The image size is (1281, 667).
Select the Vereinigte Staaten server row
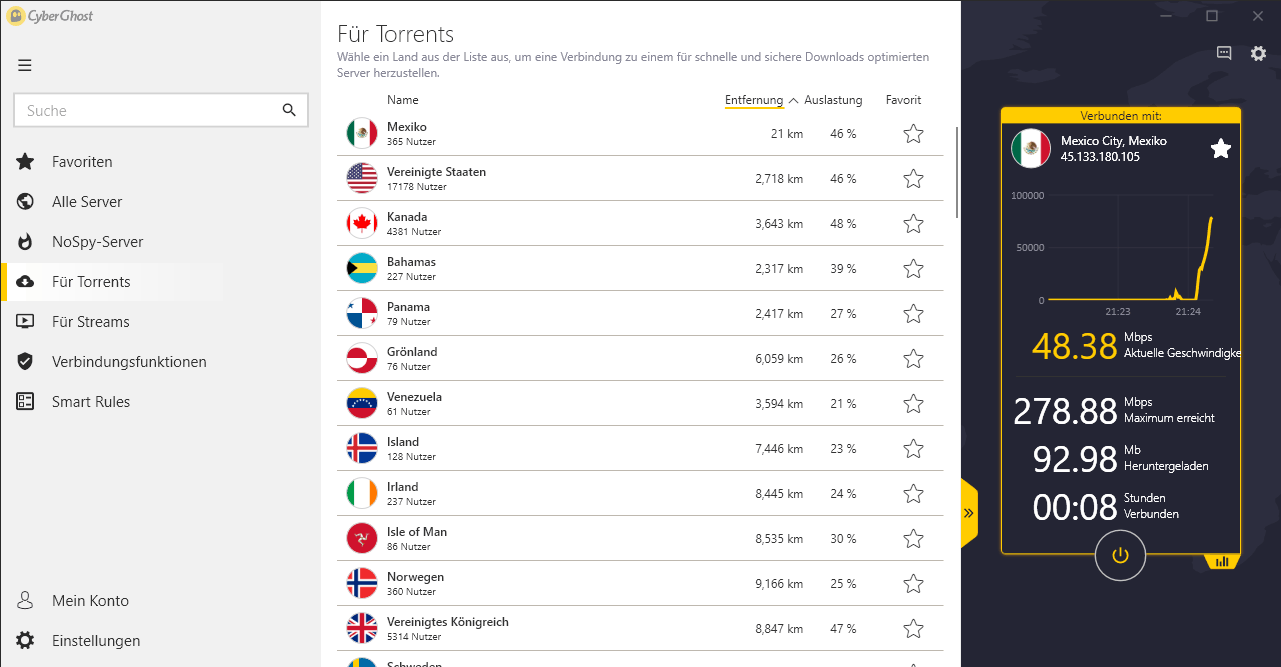tap(644, 179)
